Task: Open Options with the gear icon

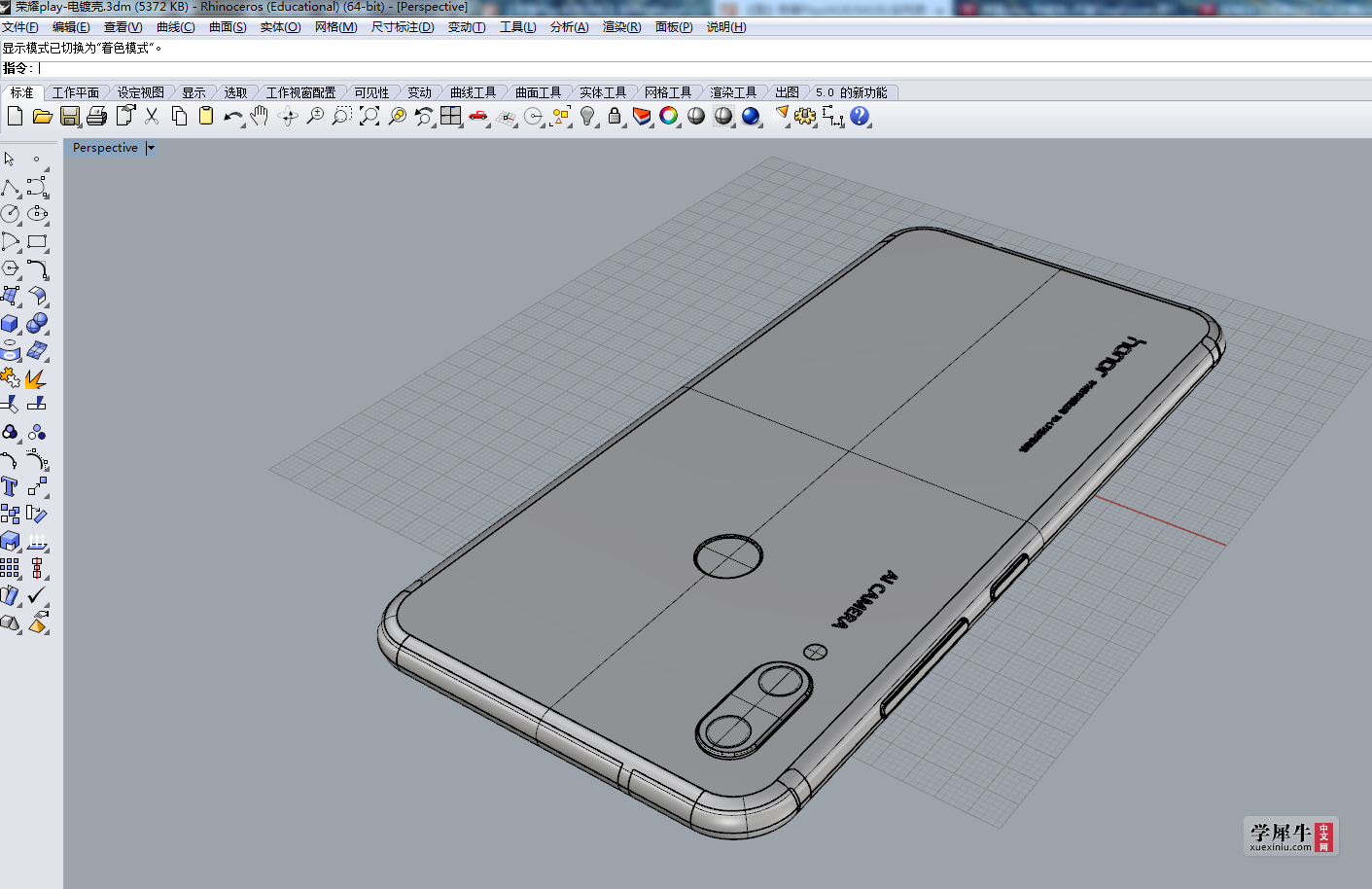Action: [x=805, y=116]
